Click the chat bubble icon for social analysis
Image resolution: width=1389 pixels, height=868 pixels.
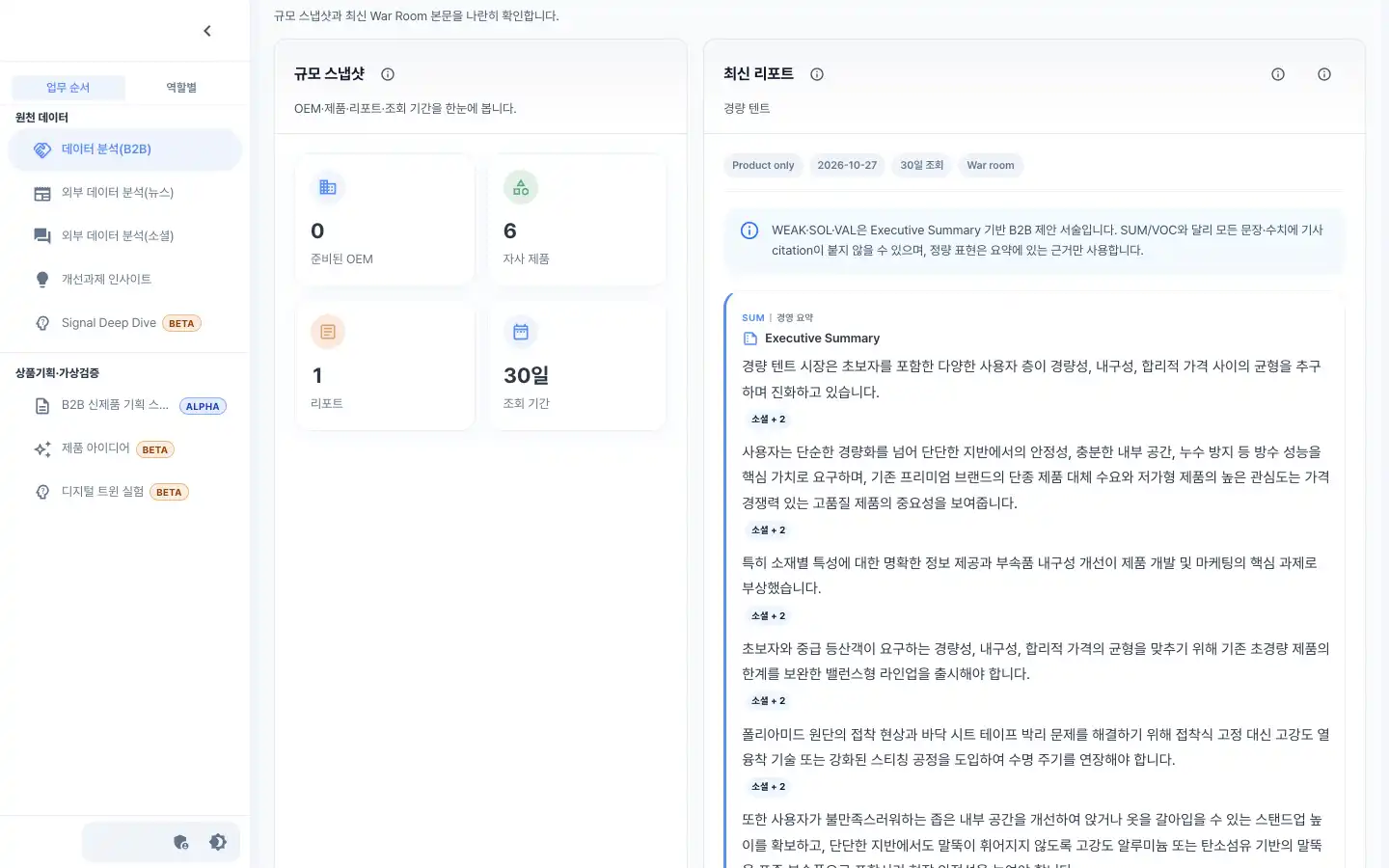[42, 236]
